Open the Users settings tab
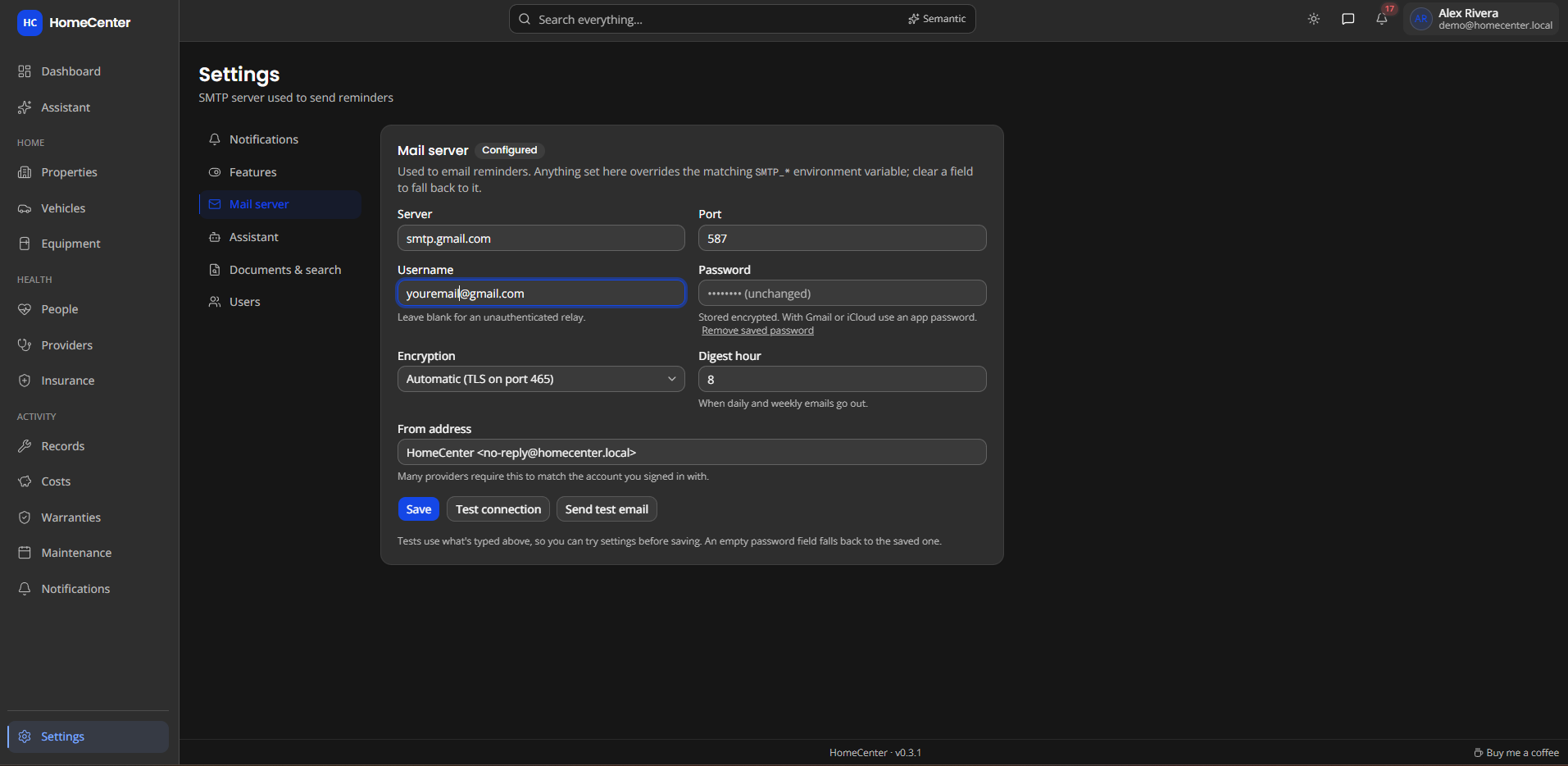Screen dimensions: 1568x766 [280, 302]
